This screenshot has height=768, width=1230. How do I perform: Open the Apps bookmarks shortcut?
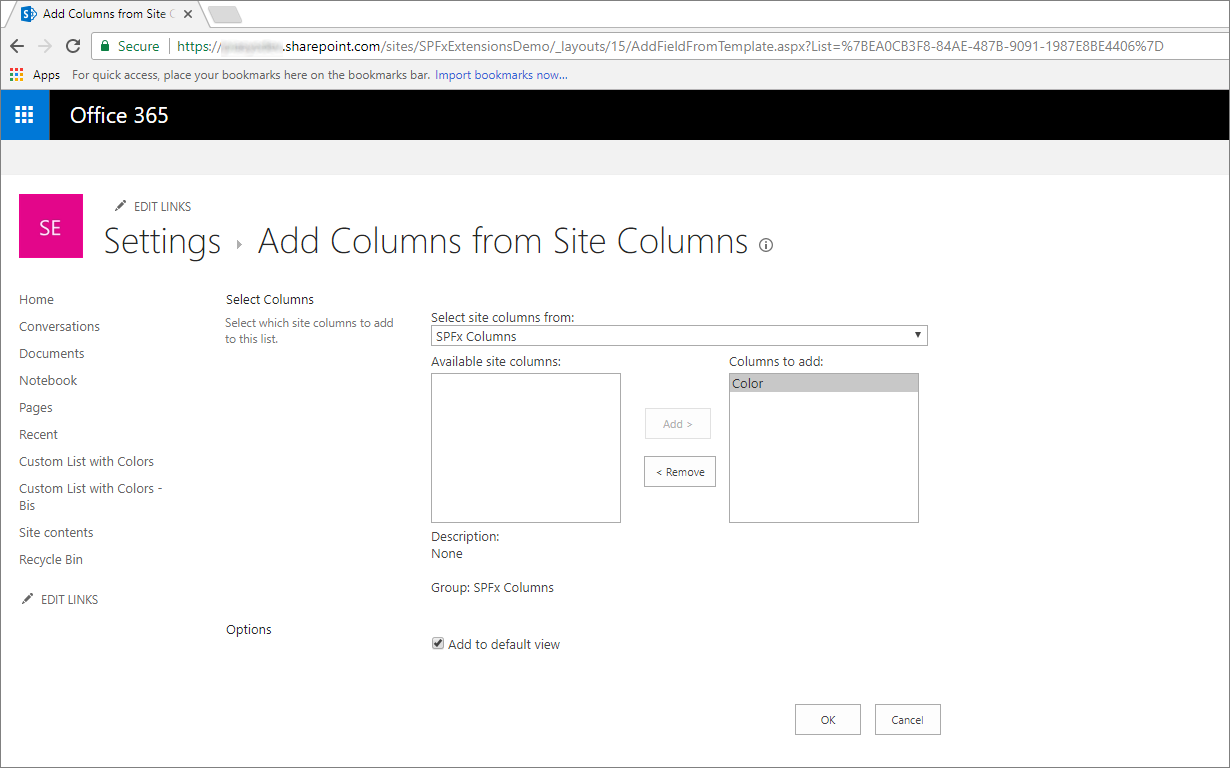coord(35,75)
